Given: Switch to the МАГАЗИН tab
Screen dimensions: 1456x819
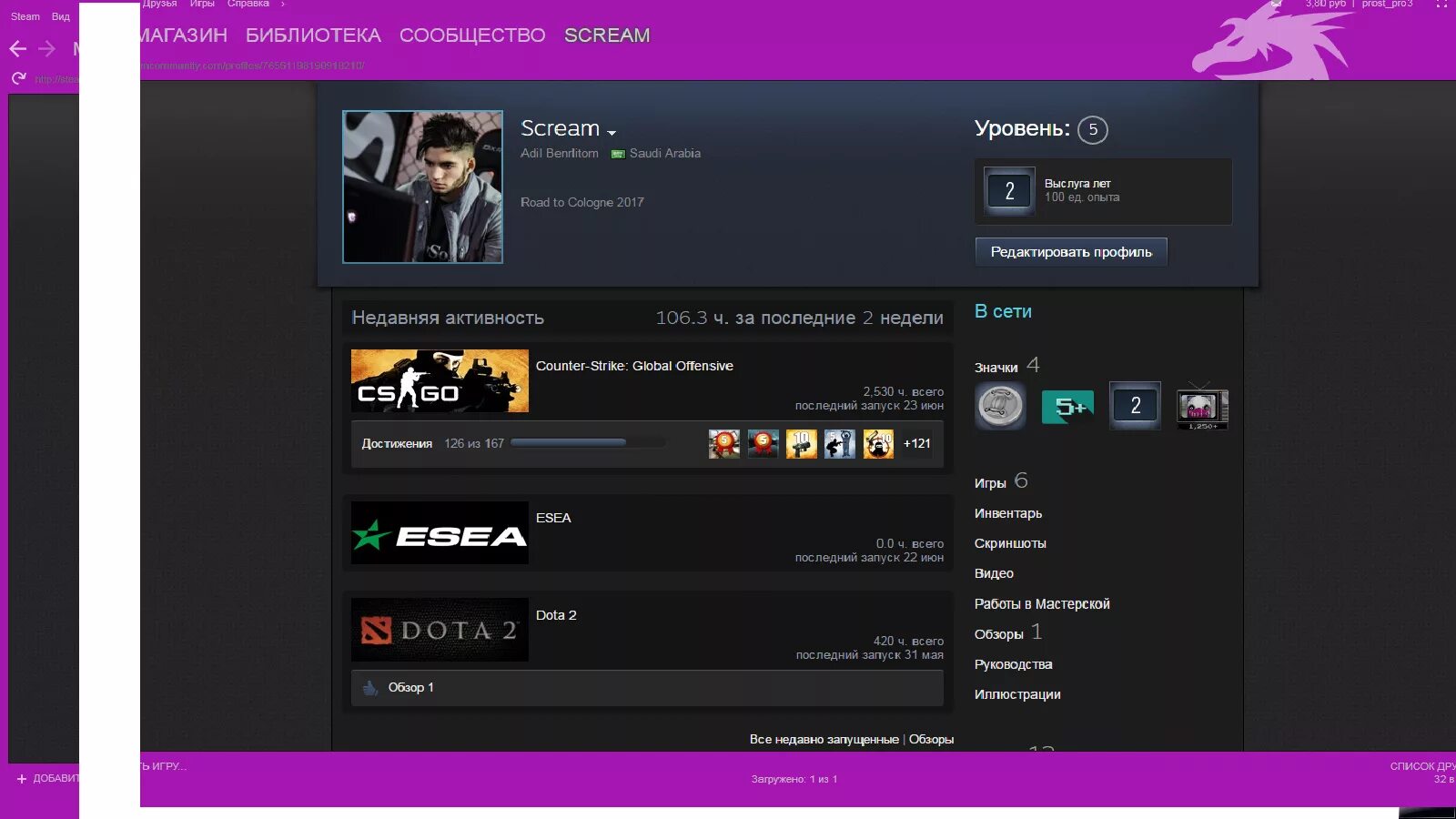Looking at the screenshot, I should [184, 35].
